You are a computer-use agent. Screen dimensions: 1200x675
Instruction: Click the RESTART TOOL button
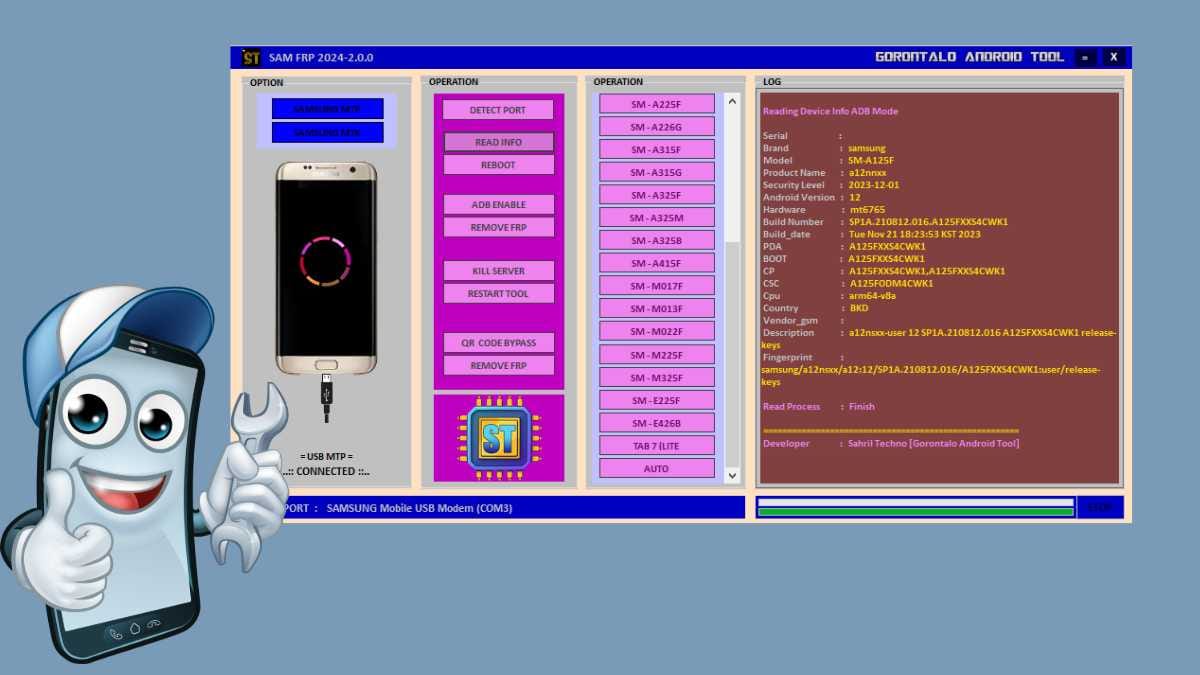(x=498, y=294)
